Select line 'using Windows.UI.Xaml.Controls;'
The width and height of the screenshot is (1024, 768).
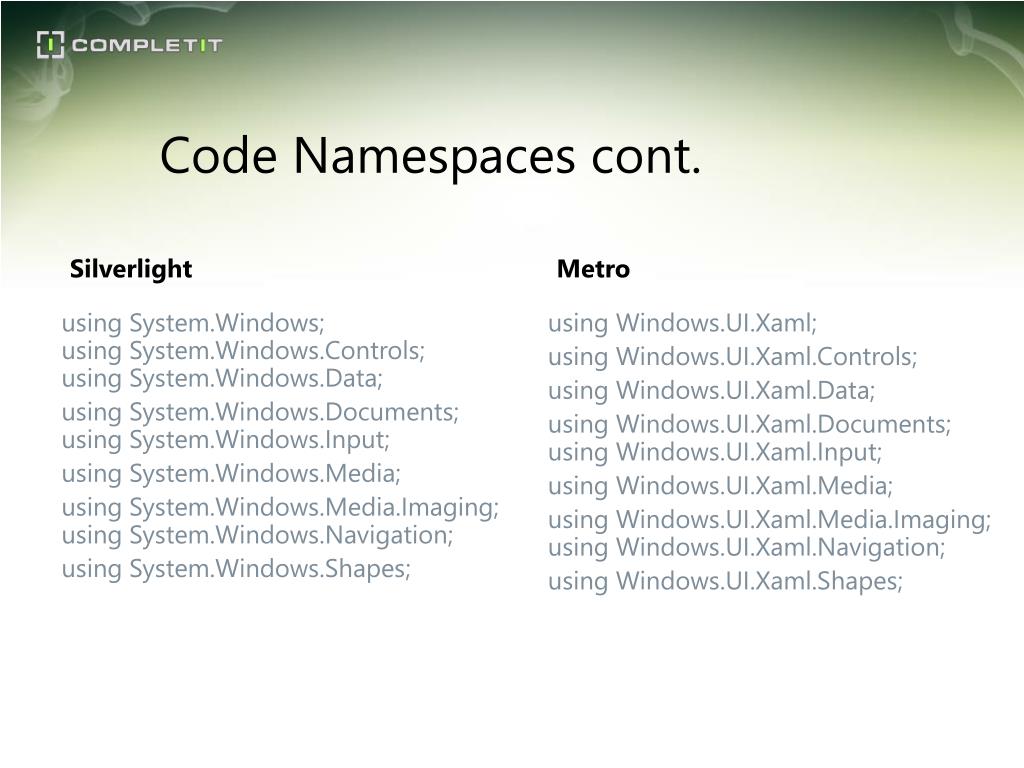(x=733, y=357)
